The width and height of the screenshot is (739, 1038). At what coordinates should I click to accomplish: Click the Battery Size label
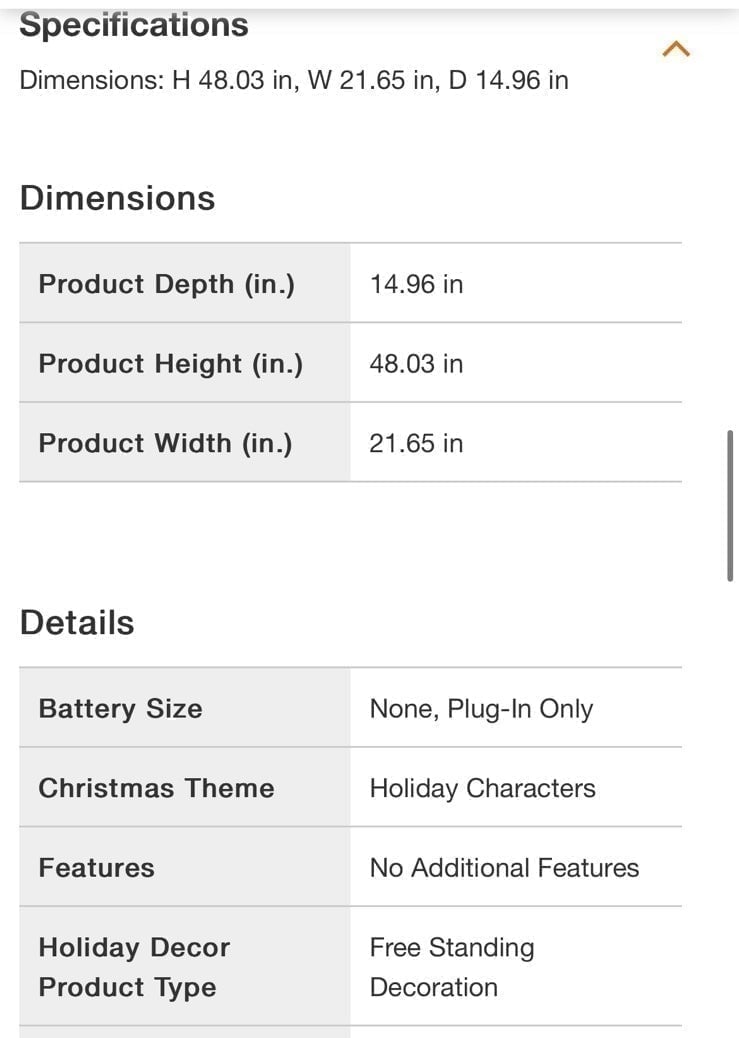(120, 709)
